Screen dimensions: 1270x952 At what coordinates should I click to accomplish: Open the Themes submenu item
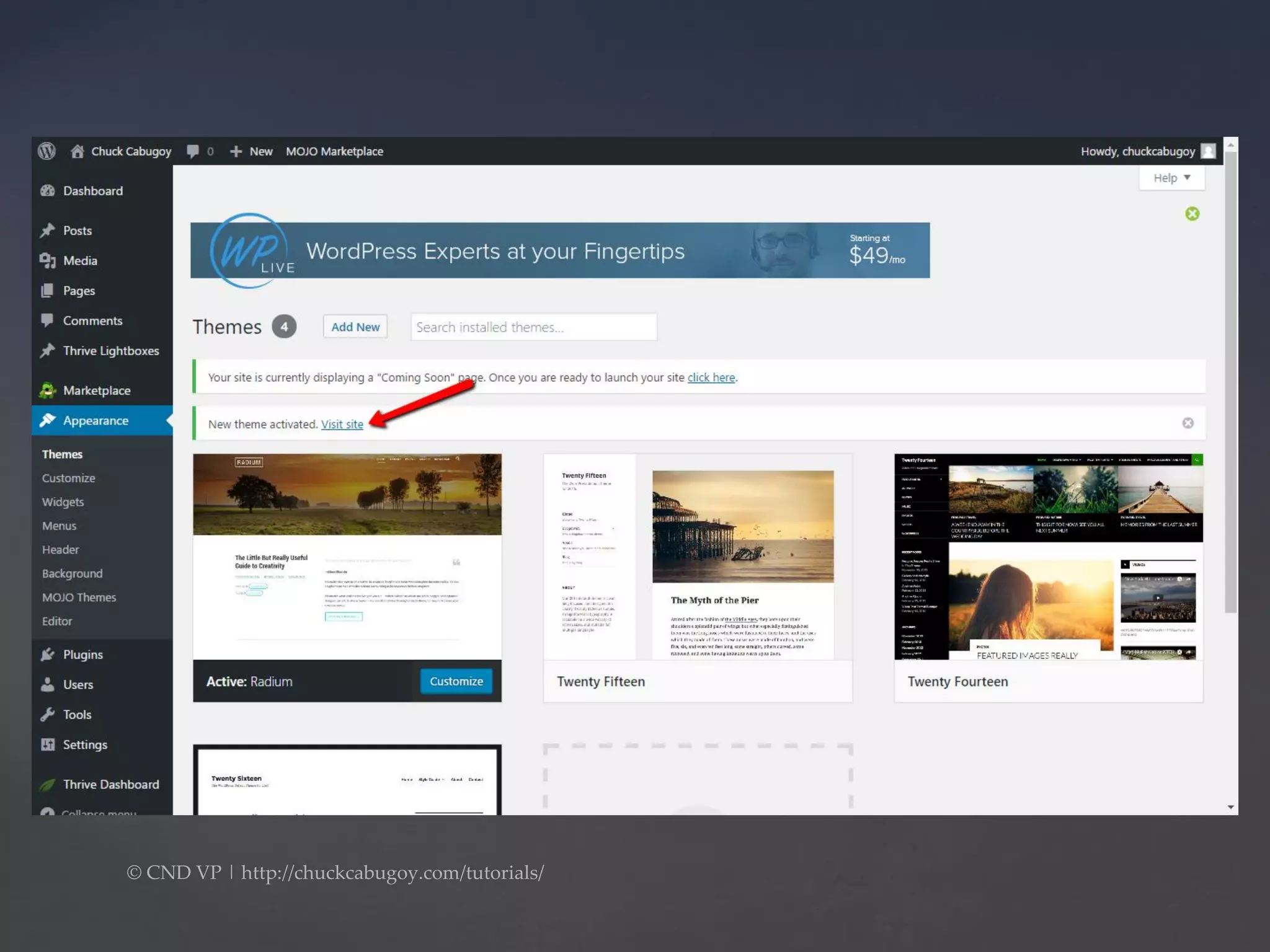(62, 454)
